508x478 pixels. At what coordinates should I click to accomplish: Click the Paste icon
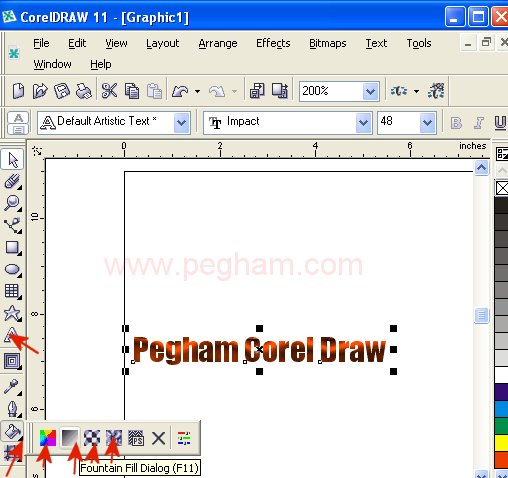pyautogui.click(x=154, y=91)
